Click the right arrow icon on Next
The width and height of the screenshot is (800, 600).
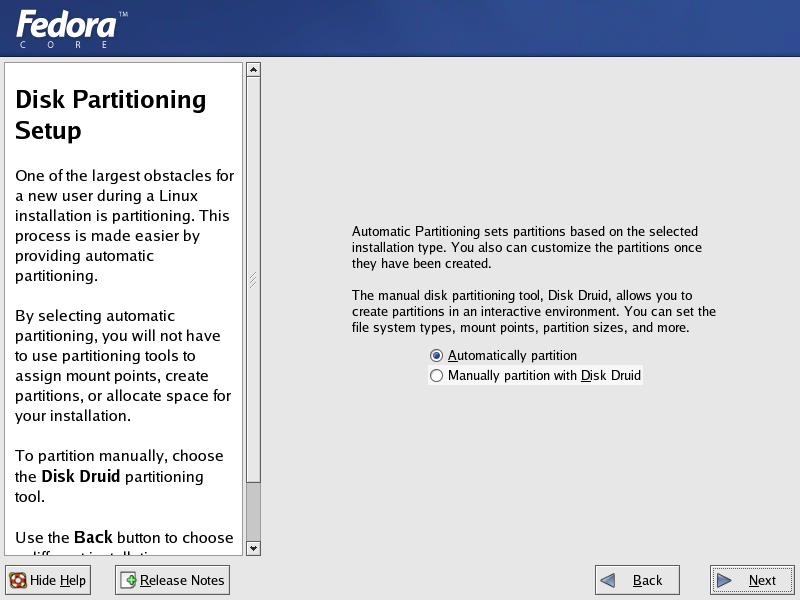click(724, 580)
